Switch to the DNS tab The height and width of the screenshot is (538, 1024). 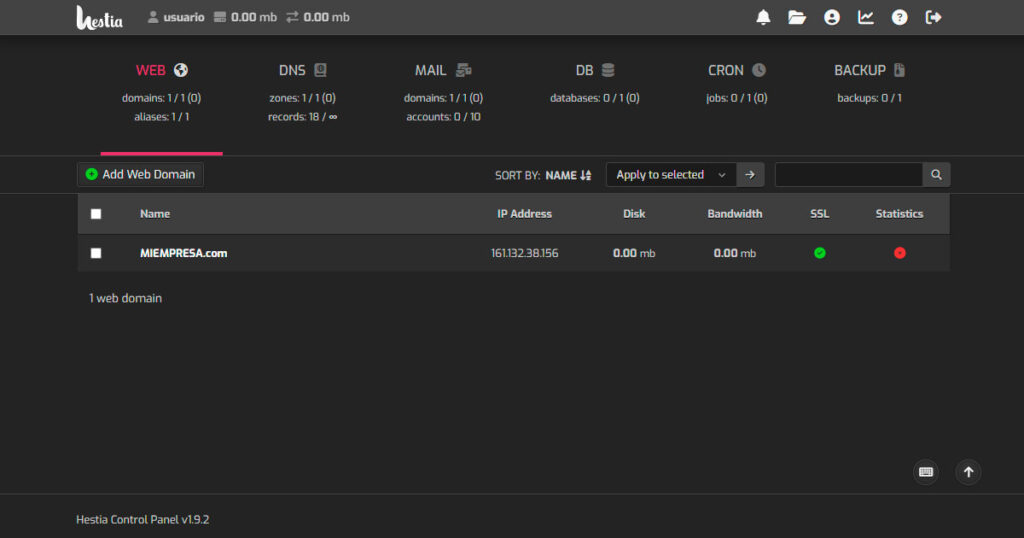[302, 71]
